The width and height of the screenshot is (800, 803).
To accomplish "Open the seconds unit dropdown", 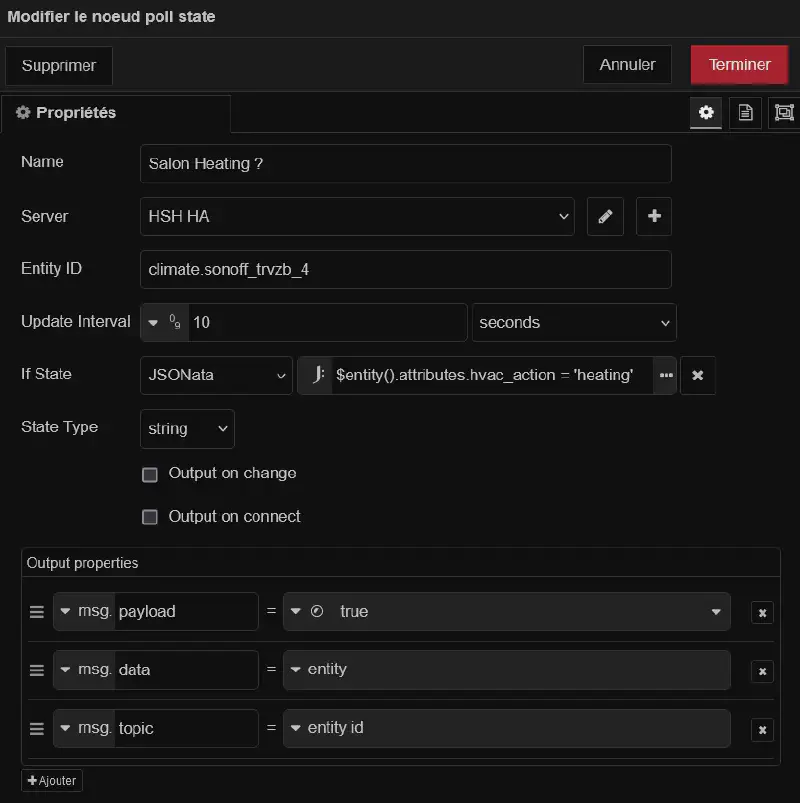I will pos(574,322).
